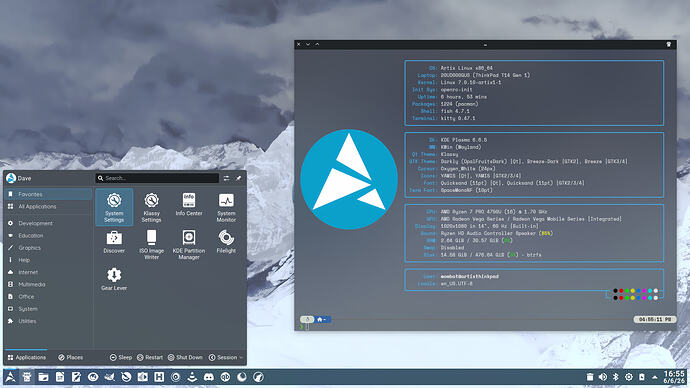Viewport: 690px width, 388px height.
Task: Open qBittorrent from the taskbar
Action: (225, 377)
